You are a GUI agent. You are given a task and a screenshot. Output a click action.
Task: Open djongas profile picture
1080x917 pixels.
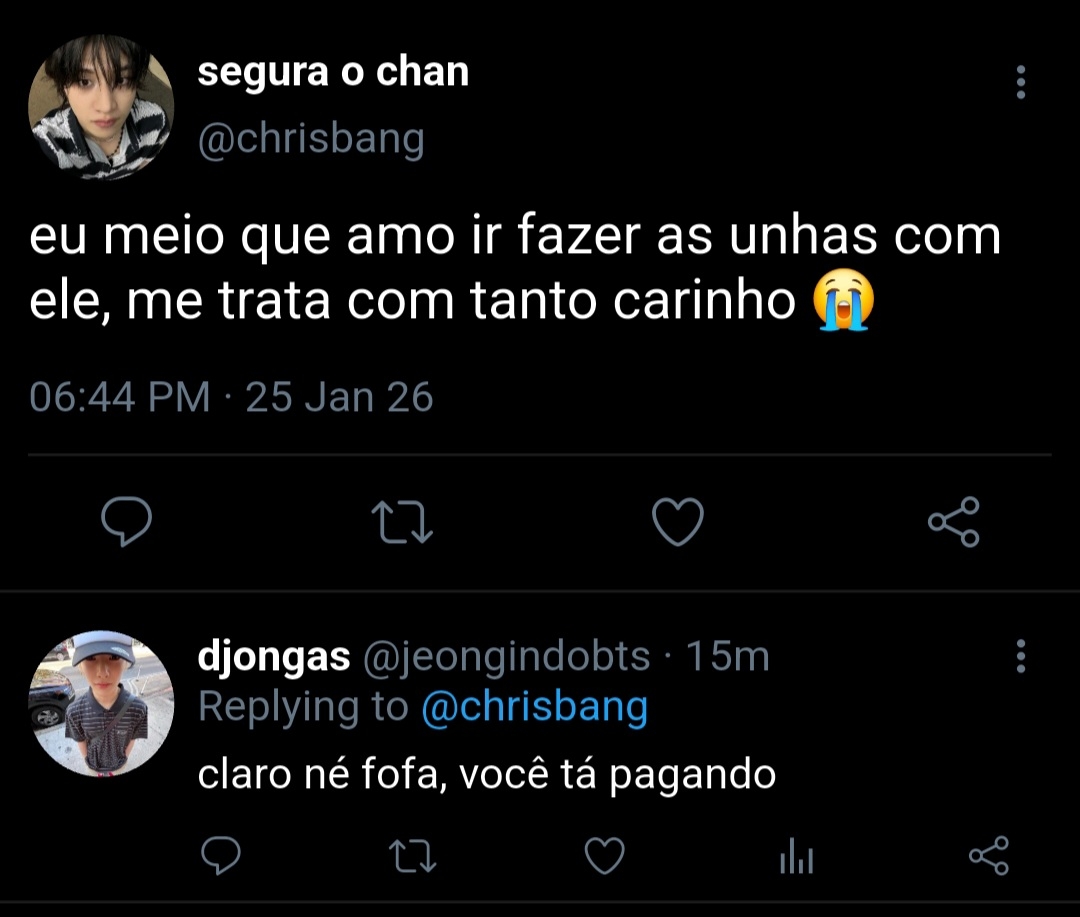(x=101, y=704)
